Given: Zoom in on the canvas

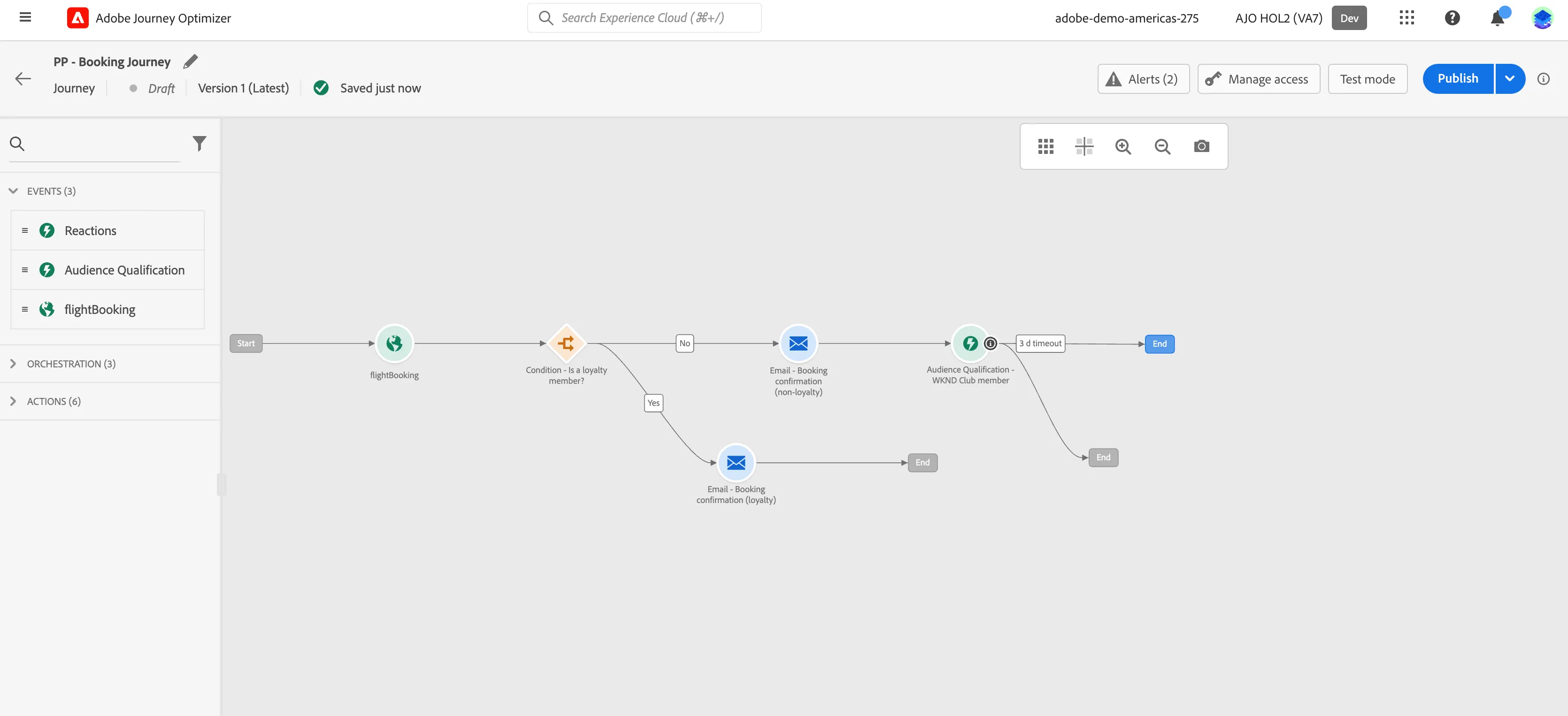Looking at the screenshot, I should (x=1123, y=146).
